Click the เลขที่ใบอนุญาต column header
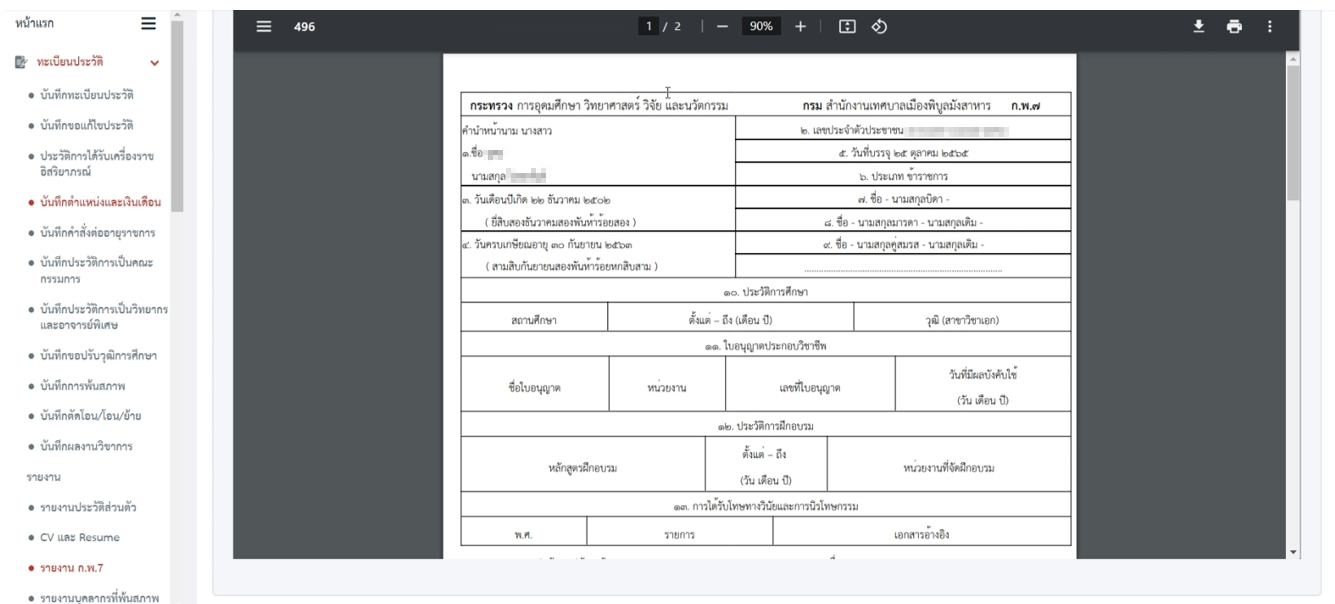 (810, 388)
